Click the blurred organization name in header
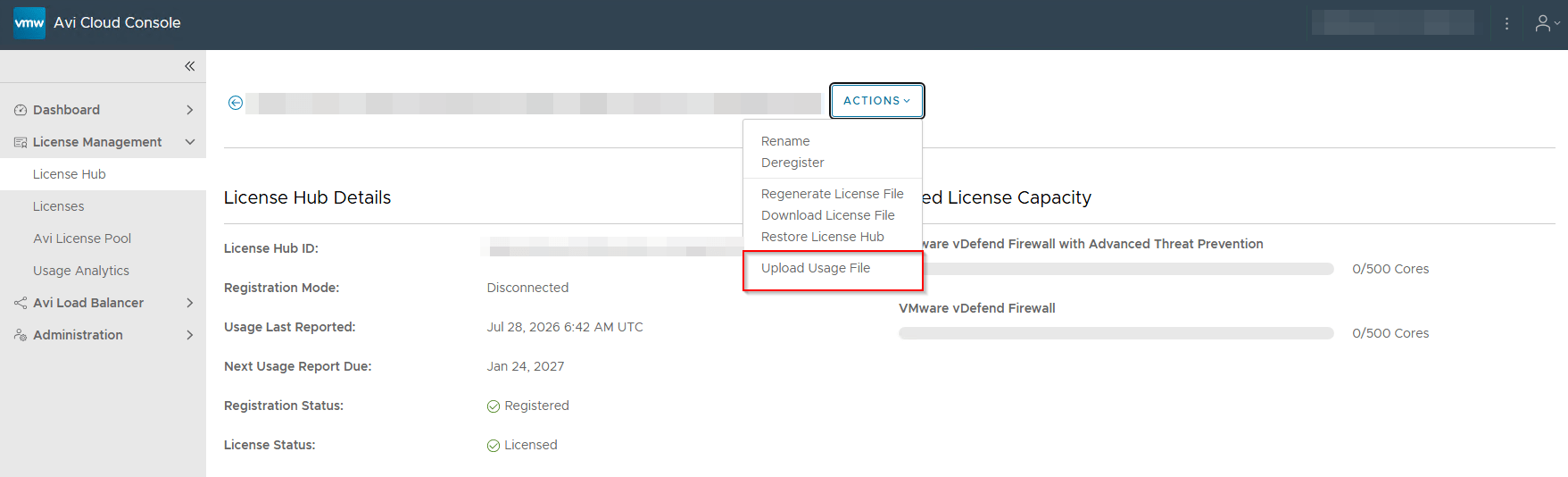This screenshot has width=1568, height=477. [x=1393, y=23]
